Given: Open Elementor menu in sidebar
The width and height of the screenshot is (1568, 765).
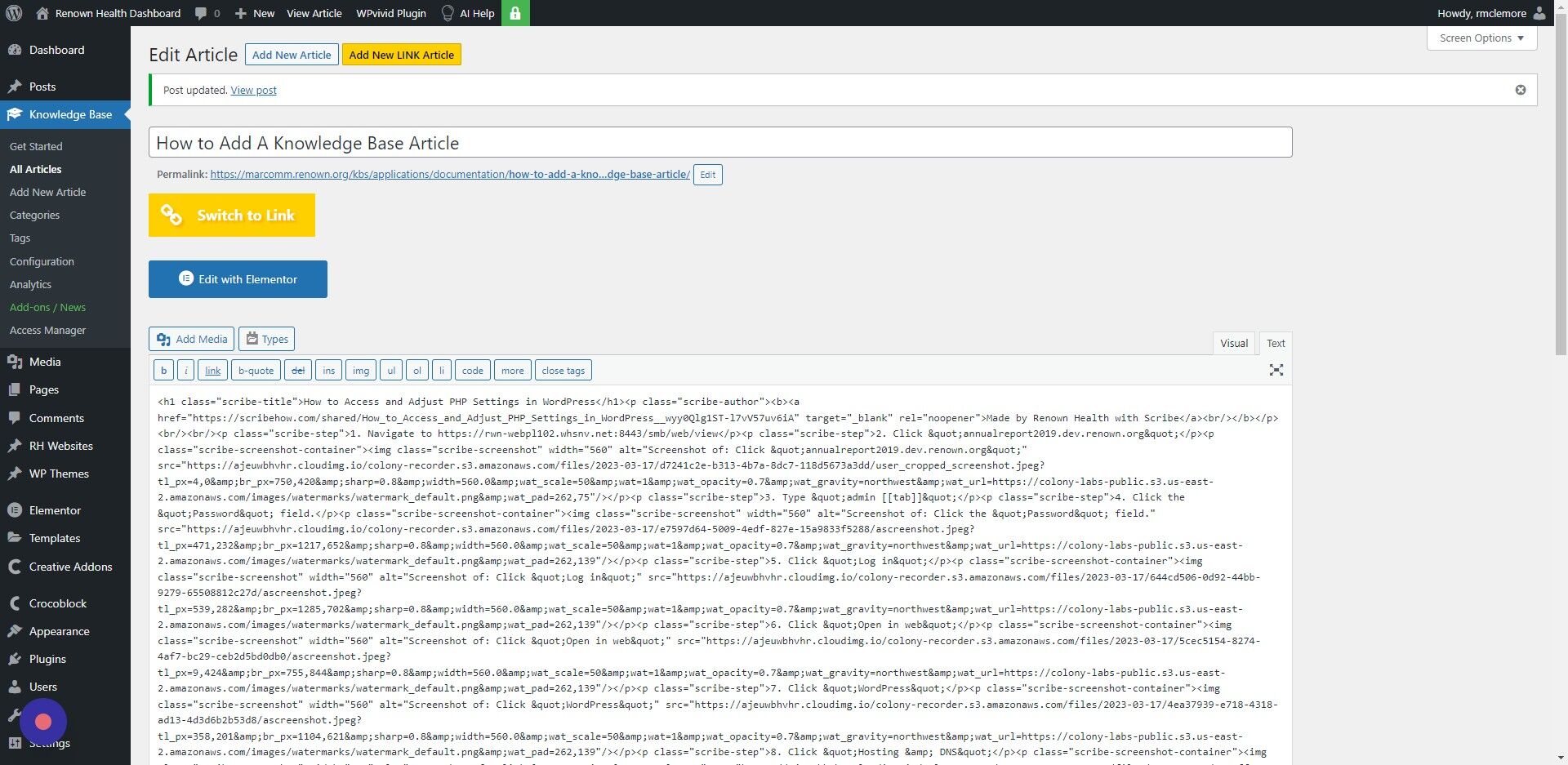Looking at the screenshot, I should coord(65,510).
